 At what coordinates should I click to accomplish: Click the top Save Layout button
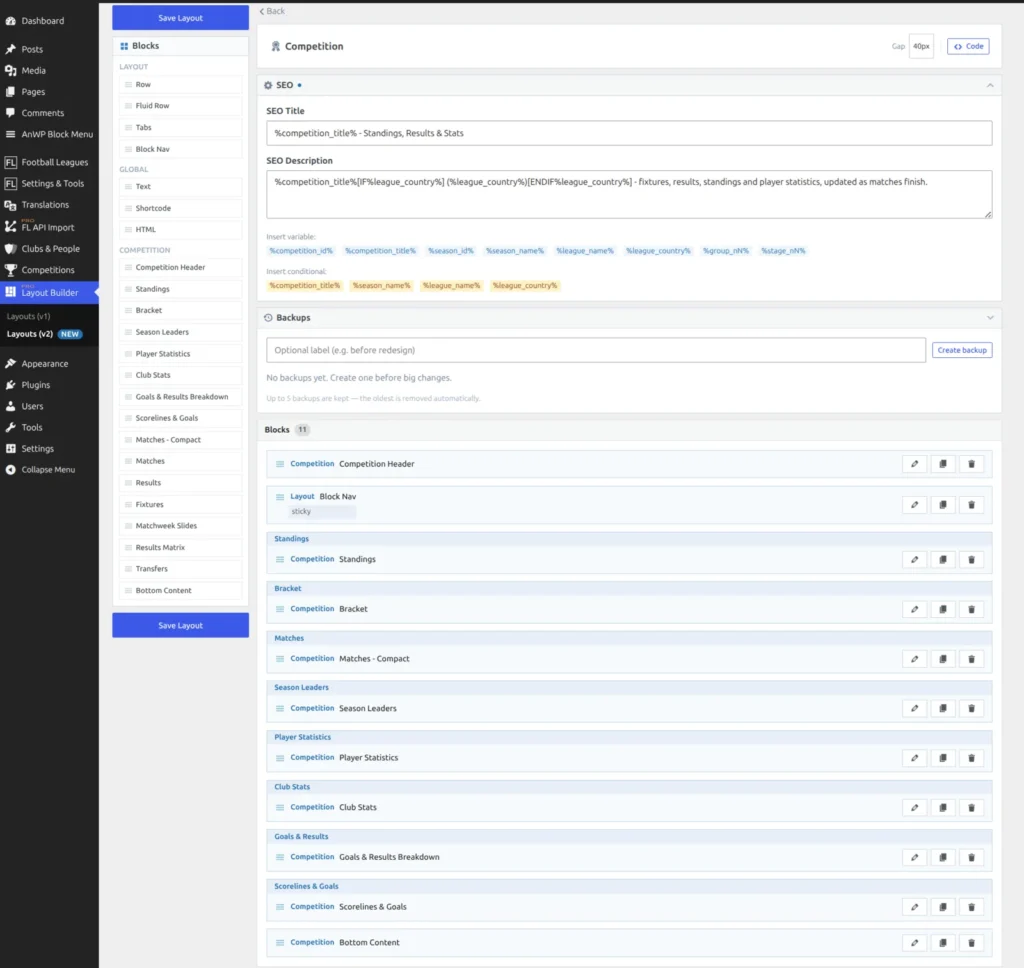point(180,18)
